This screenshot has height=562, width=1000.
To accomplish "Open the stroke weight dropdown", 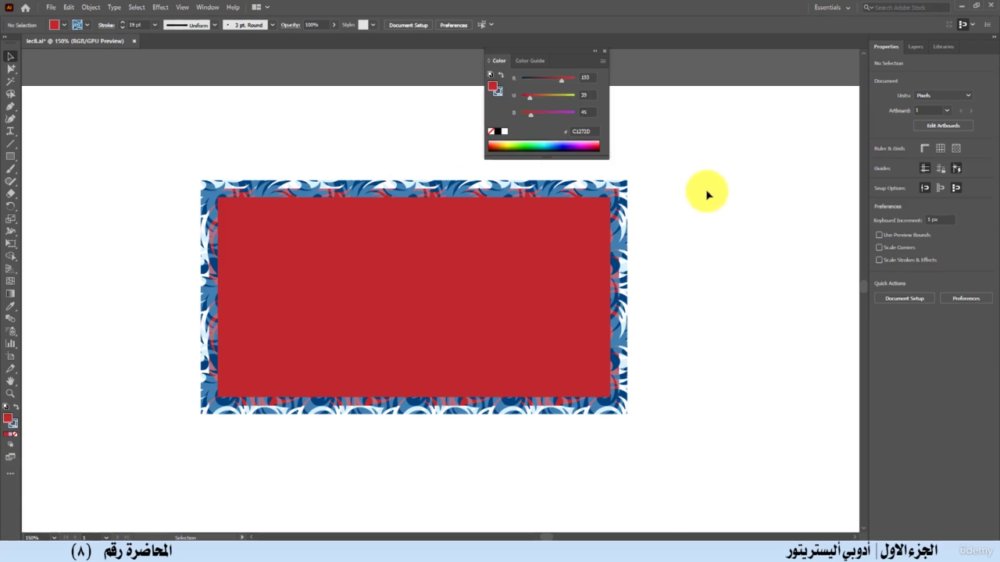I will tap(155, 25).
